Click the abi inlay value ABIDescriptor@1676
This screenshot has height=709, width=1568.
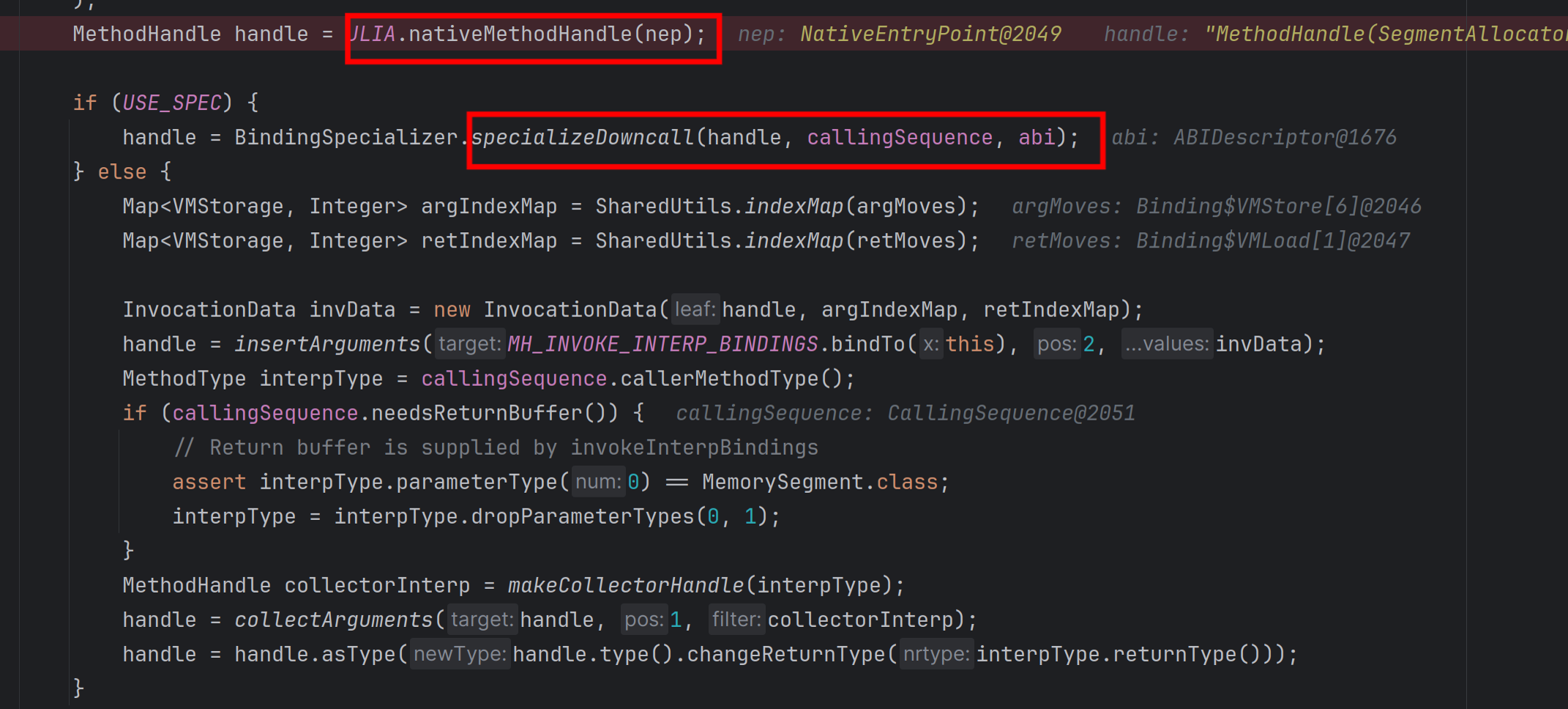tap(1285, 137)
